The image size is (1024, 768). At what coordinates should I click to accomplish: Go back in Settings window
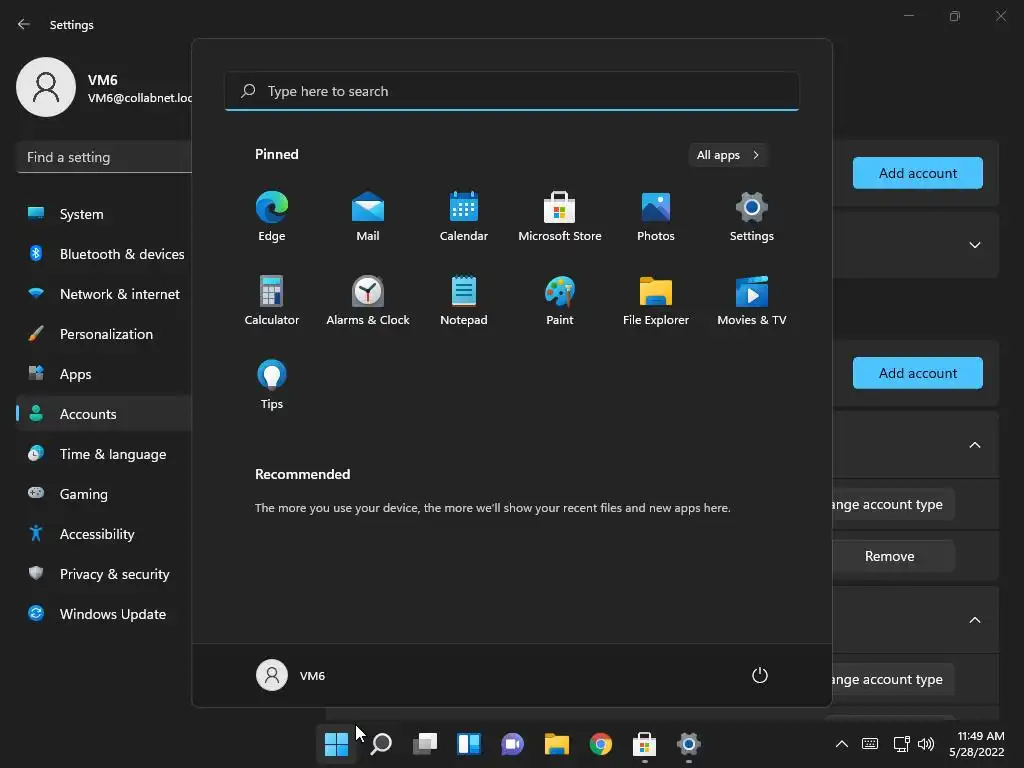(x=24, y=24)
